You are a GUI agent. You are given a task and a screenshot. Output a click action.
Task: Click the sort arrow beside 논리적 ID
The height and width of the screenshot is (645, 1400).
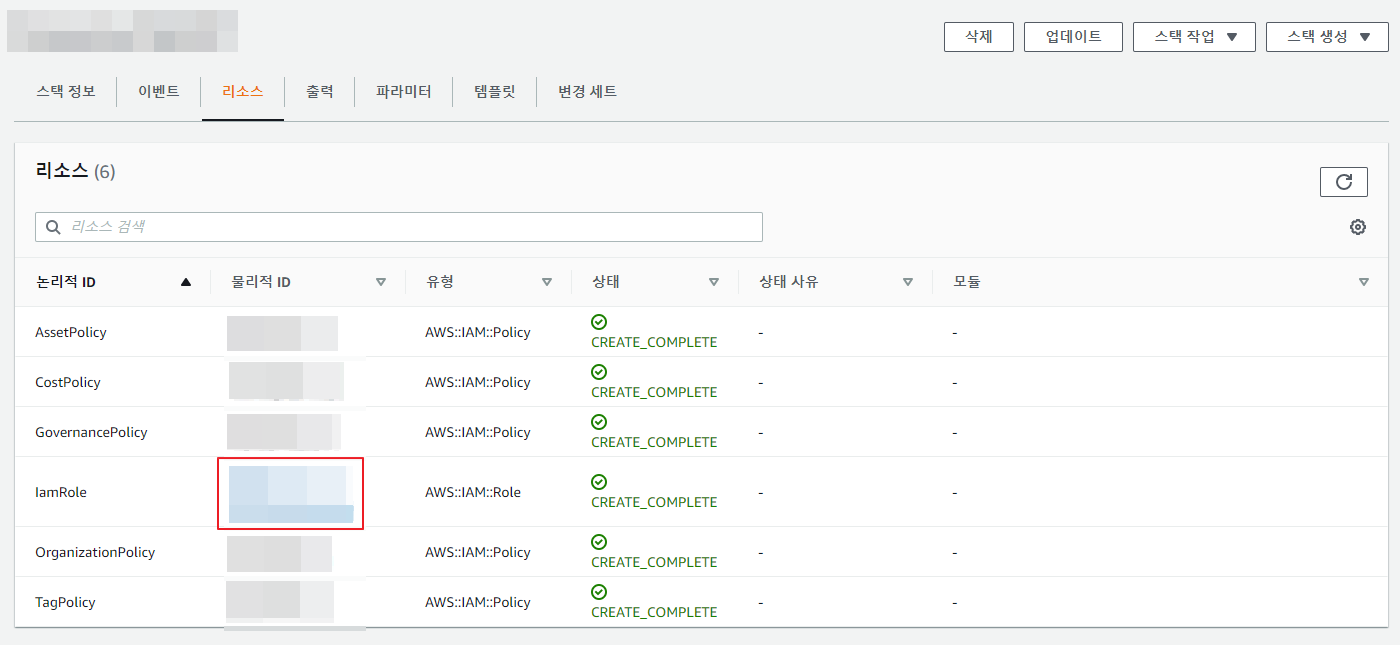(x=185, y=282)
